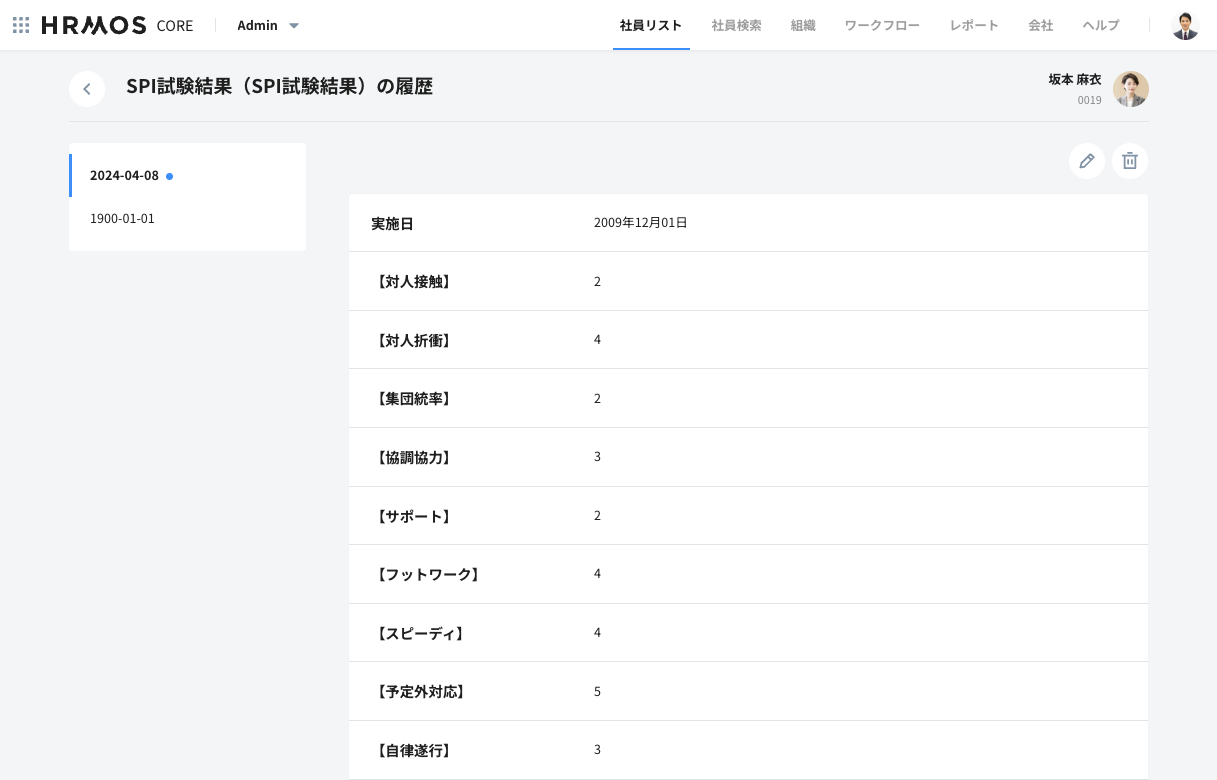Delete the record with the trash icon
Image resolution: width=1217 pixels, height=780 pixels.
pyautogui.click(x=1129, y=161)
